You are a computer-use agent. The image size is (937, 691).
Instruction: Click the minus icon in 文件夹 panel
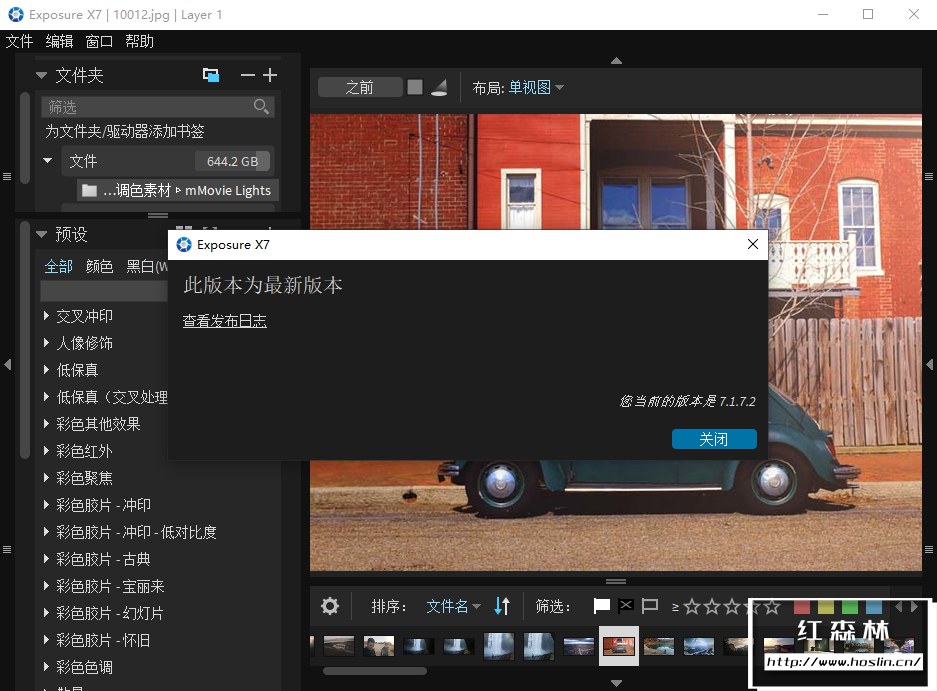pos(247,75)
